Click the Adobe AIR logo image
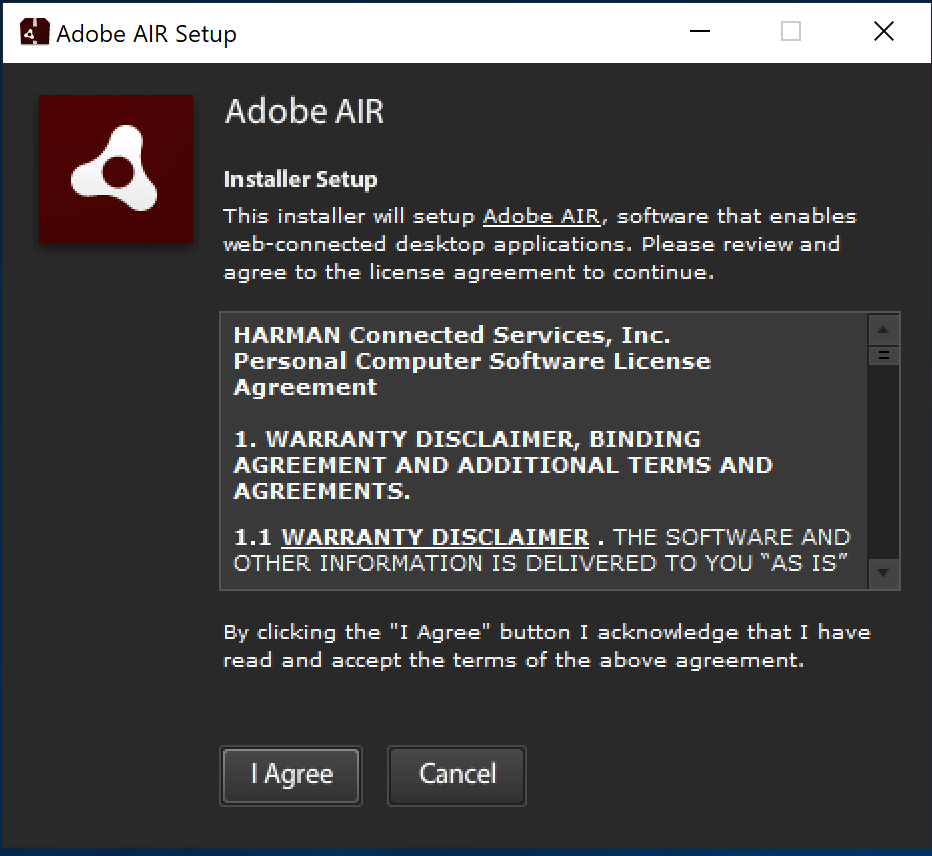 [116, 169]
